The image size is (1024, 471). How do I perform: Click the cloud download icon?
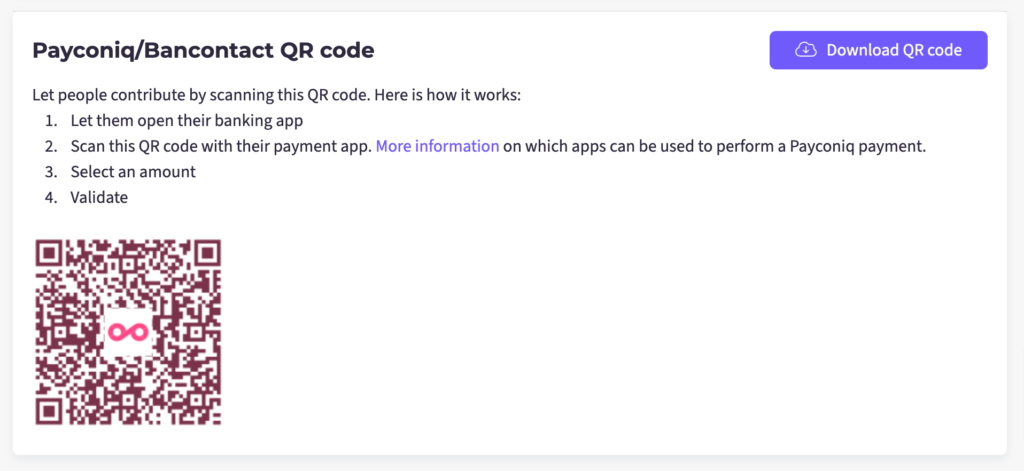pyautogui.click(x=805, y=50)
